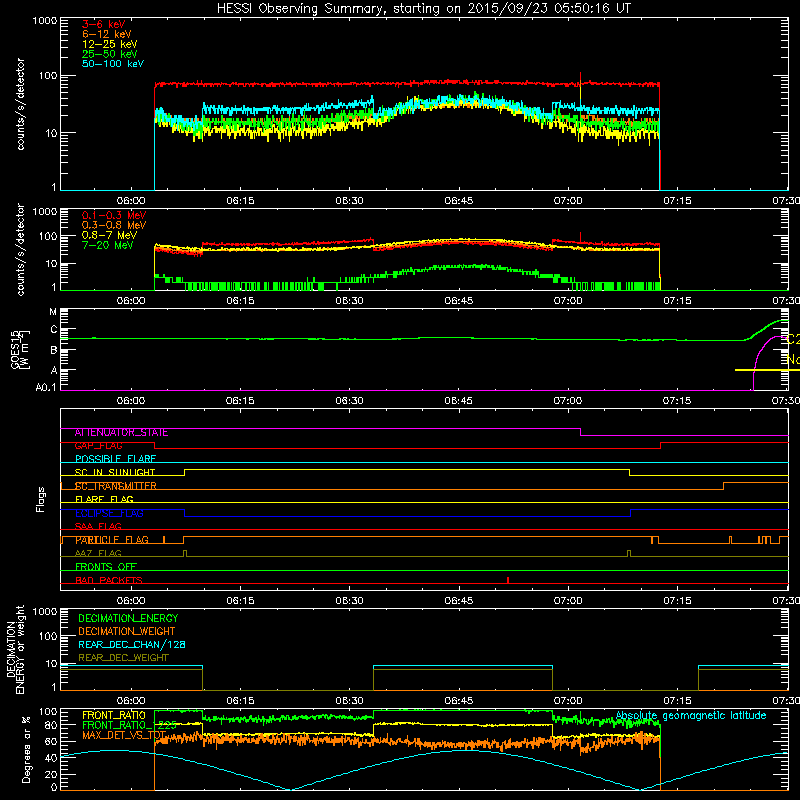Click the 'A0.1' tick on GOES axis
Viewport: 800px width, 800px height.
[x=46, y=388]
